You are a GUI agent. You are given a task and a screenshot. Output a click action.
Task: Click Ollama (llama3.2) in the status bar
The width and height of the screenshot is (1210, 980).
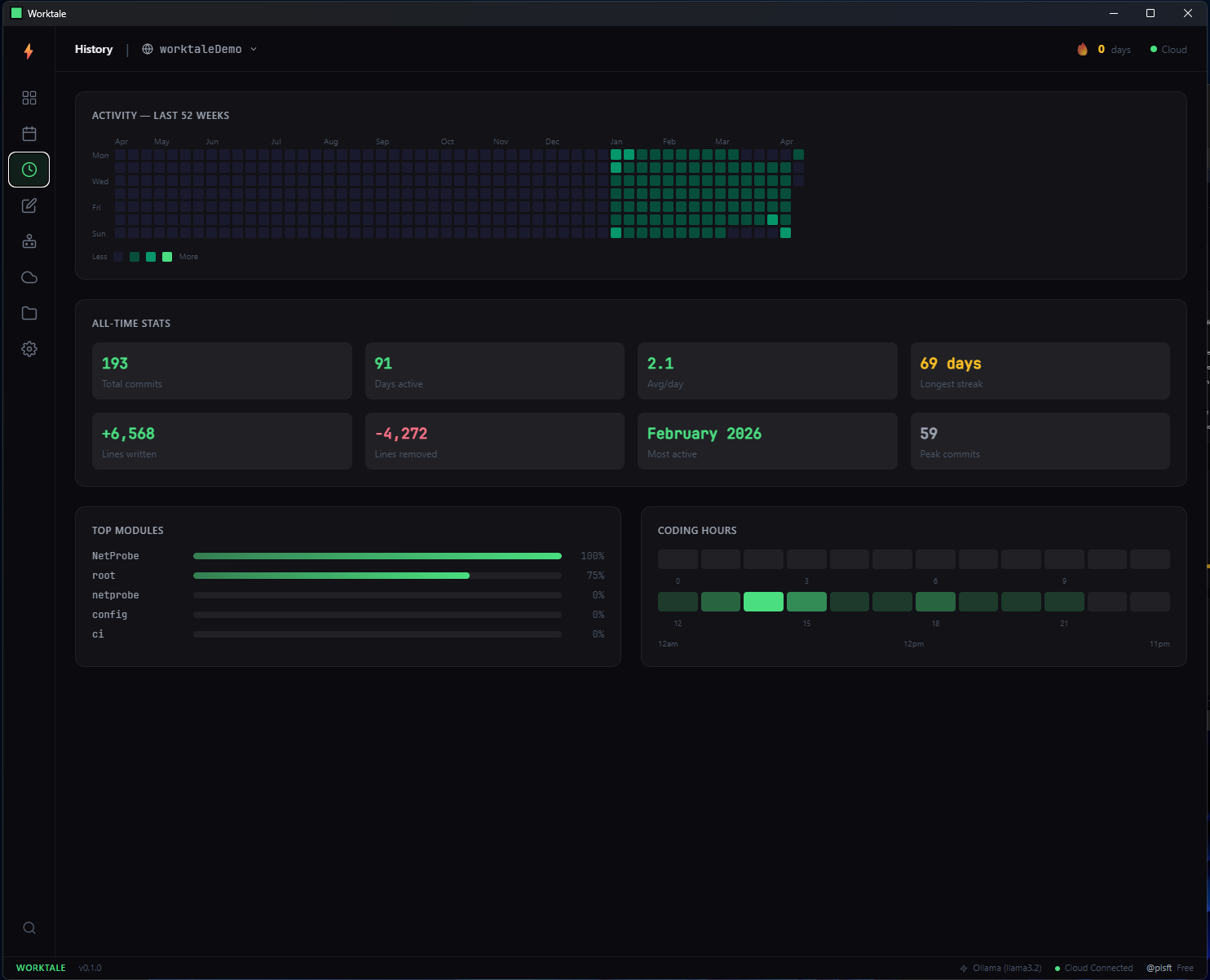(1000, 968)
